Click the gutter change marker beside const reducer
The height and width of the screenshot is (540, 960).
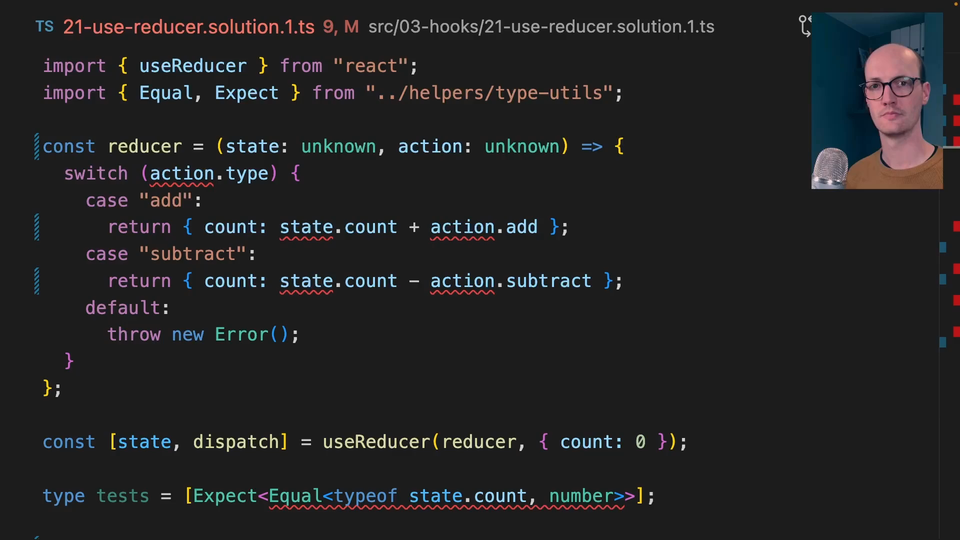[x=37, y=147]
